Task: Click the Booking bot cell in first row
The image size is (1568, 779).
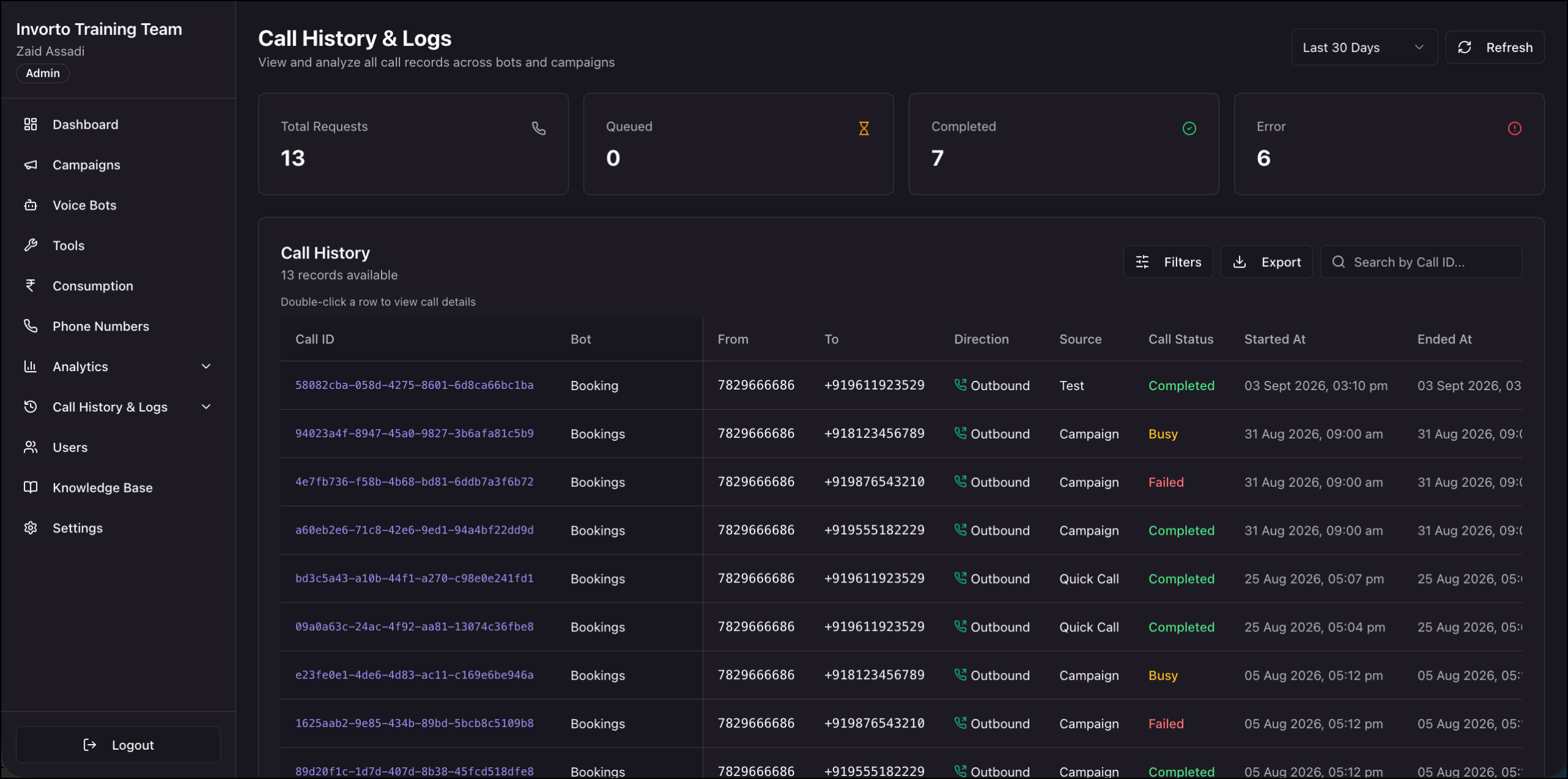Action: point(595,386)
